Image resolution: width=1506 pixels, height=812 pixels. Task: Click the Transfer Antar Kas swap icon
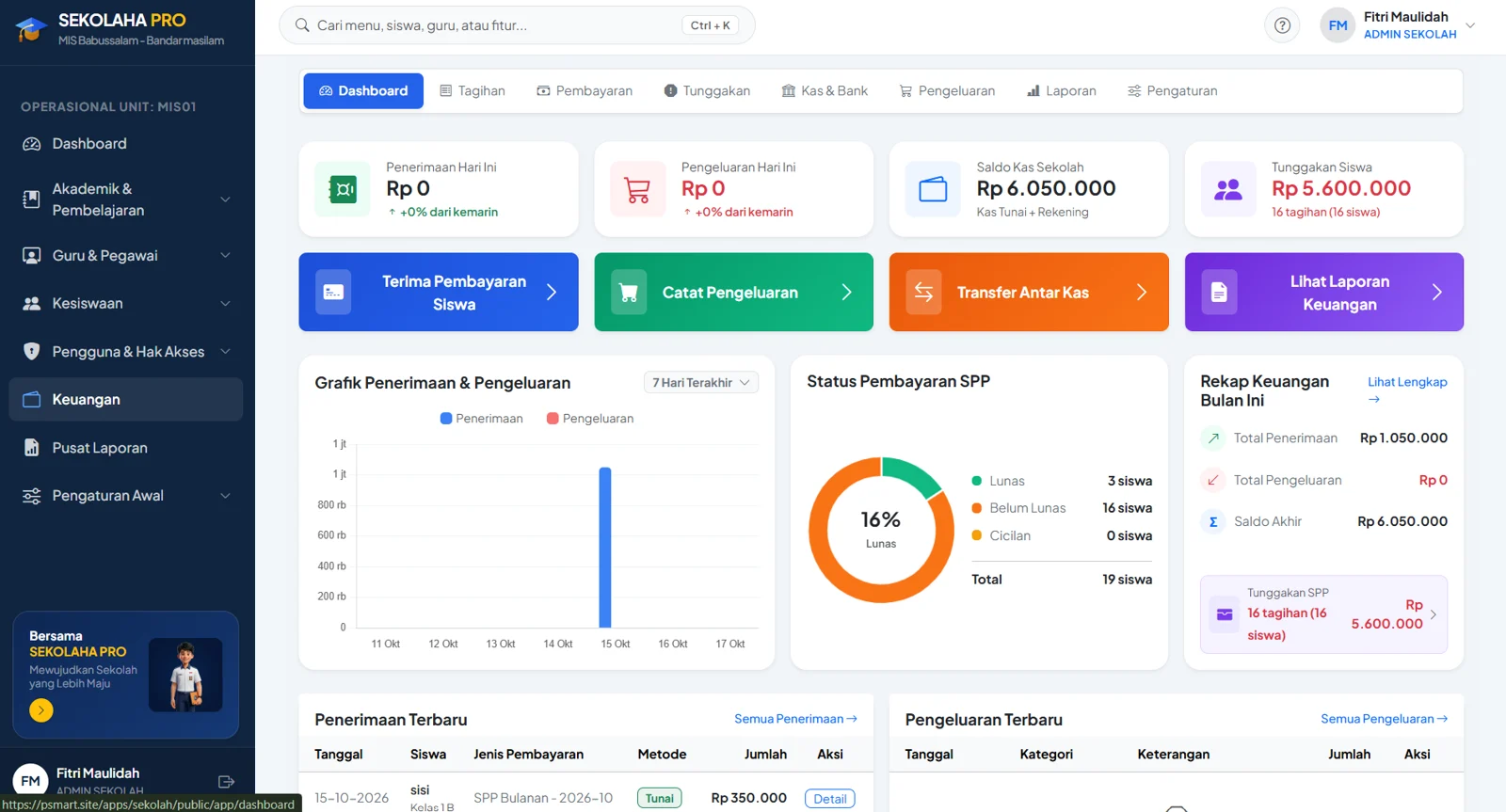pyautogui.click(x=923, y=292)
